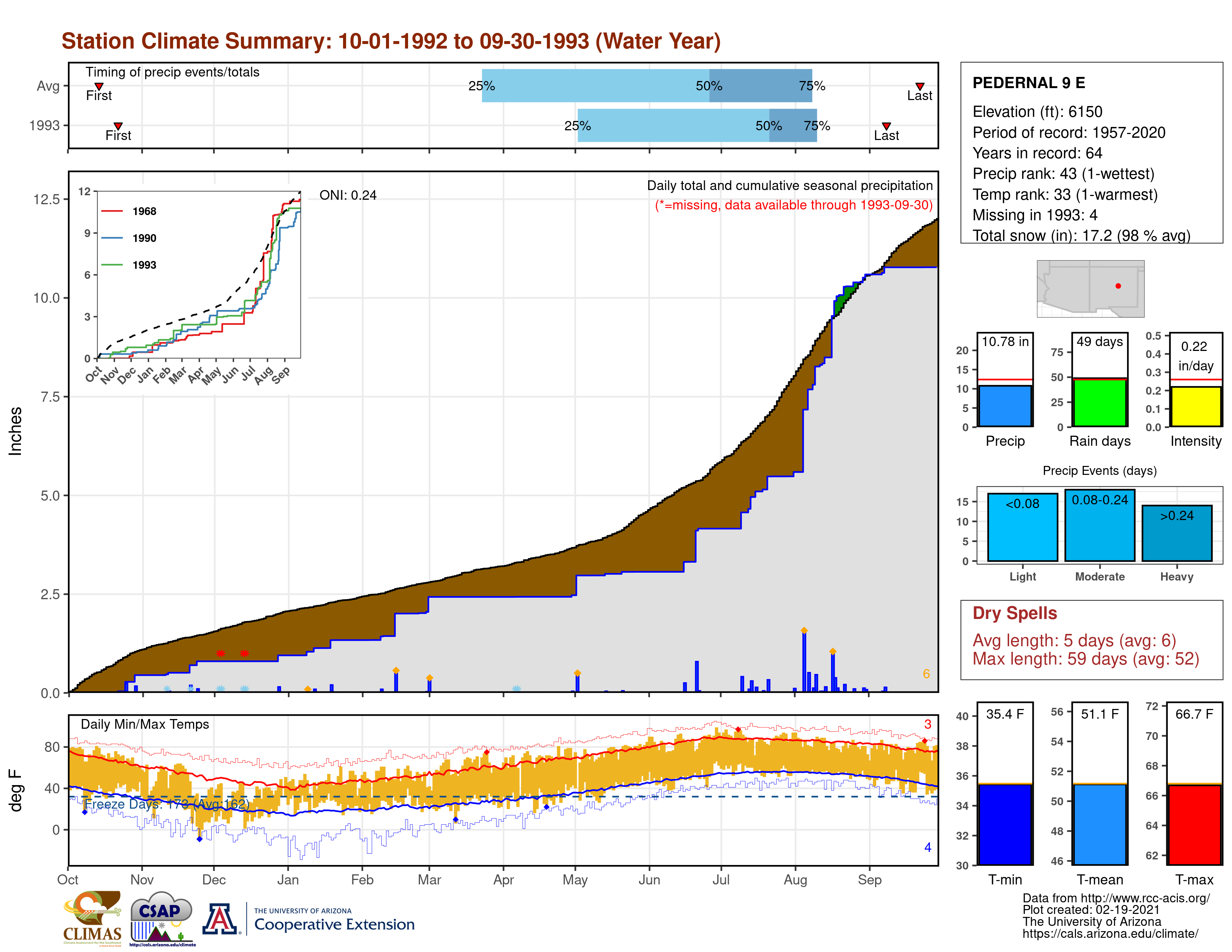Click the '51.1 F' T-mean value
The image size is (1232, 952).
(1099, 714)
